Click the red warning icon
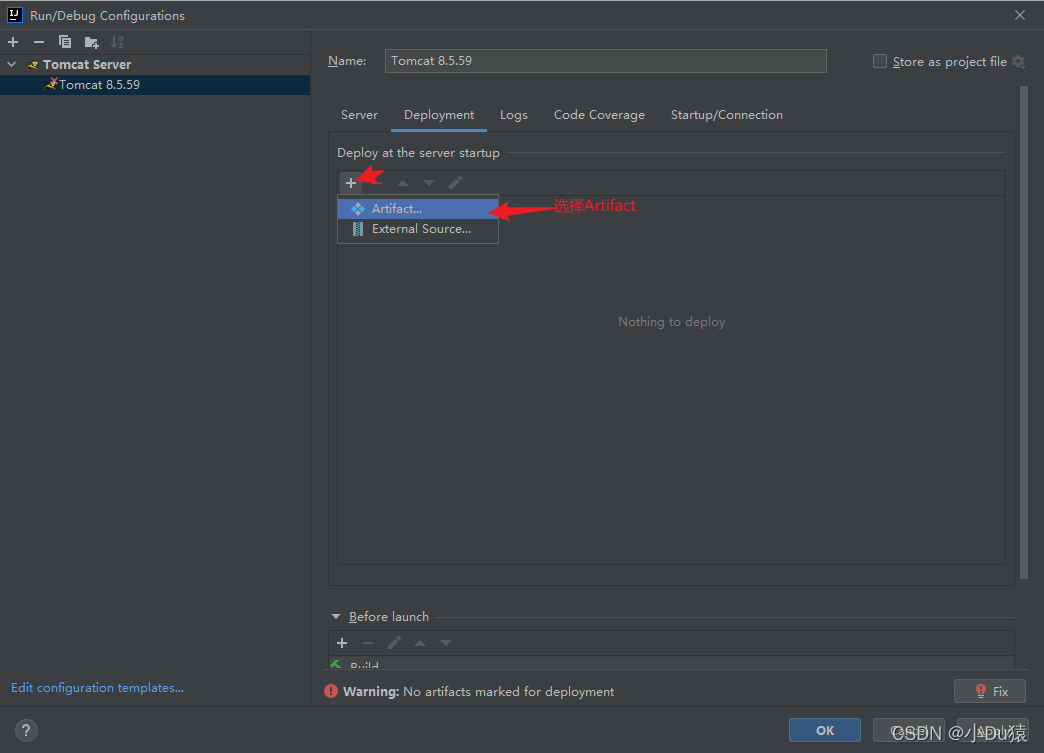1044x753 pixels. point(331,691)
